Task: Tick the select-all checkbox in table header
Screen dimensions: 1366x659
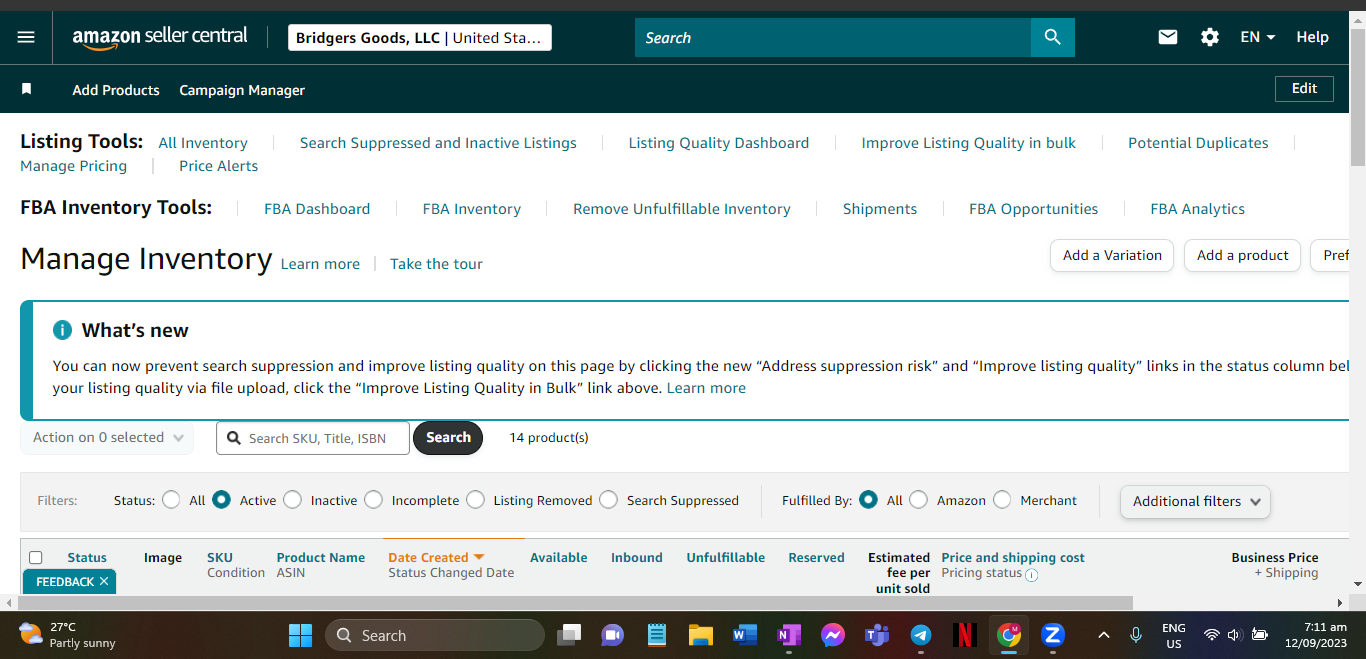Action: (36, 558)
